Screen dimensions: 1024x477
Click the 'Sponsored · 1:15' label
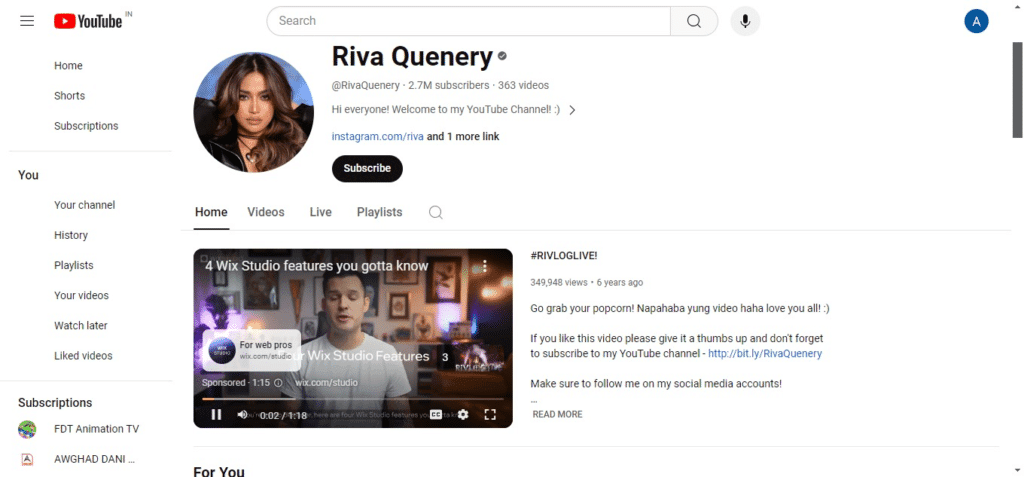tap(236, 382)
